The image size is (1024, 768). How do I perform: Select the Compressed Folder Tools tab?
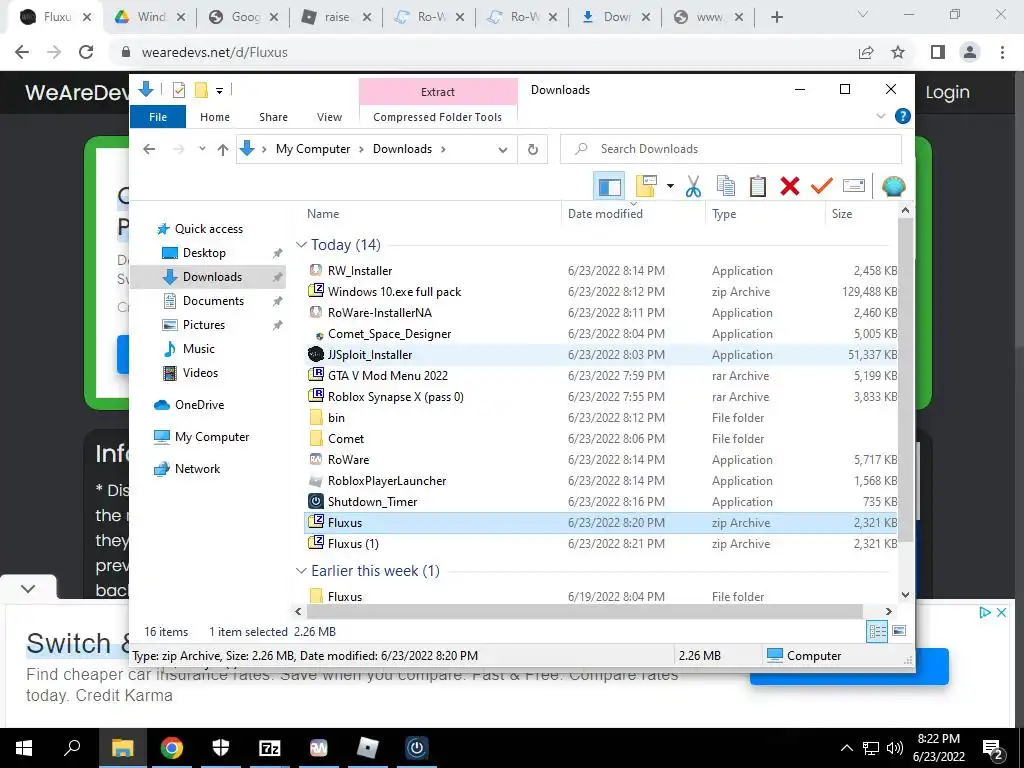coord(438,117)
